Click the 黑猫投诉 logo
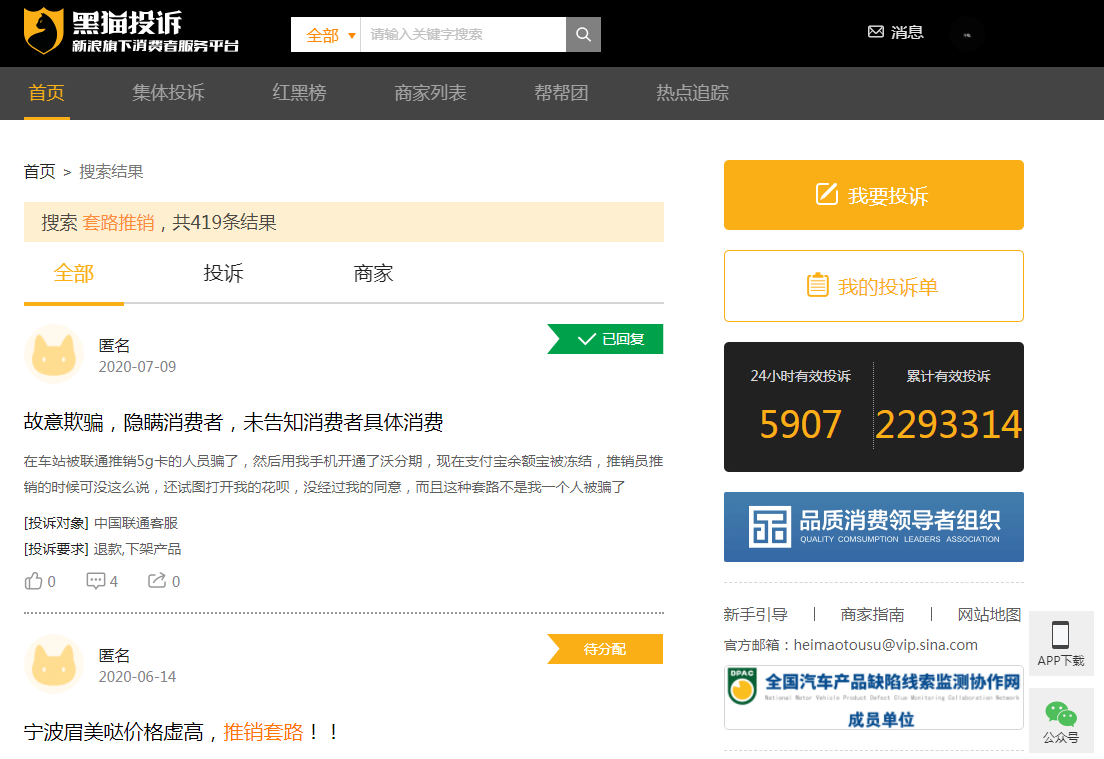The width and height of the screenshot is (1104, 759). pos(131,32)
